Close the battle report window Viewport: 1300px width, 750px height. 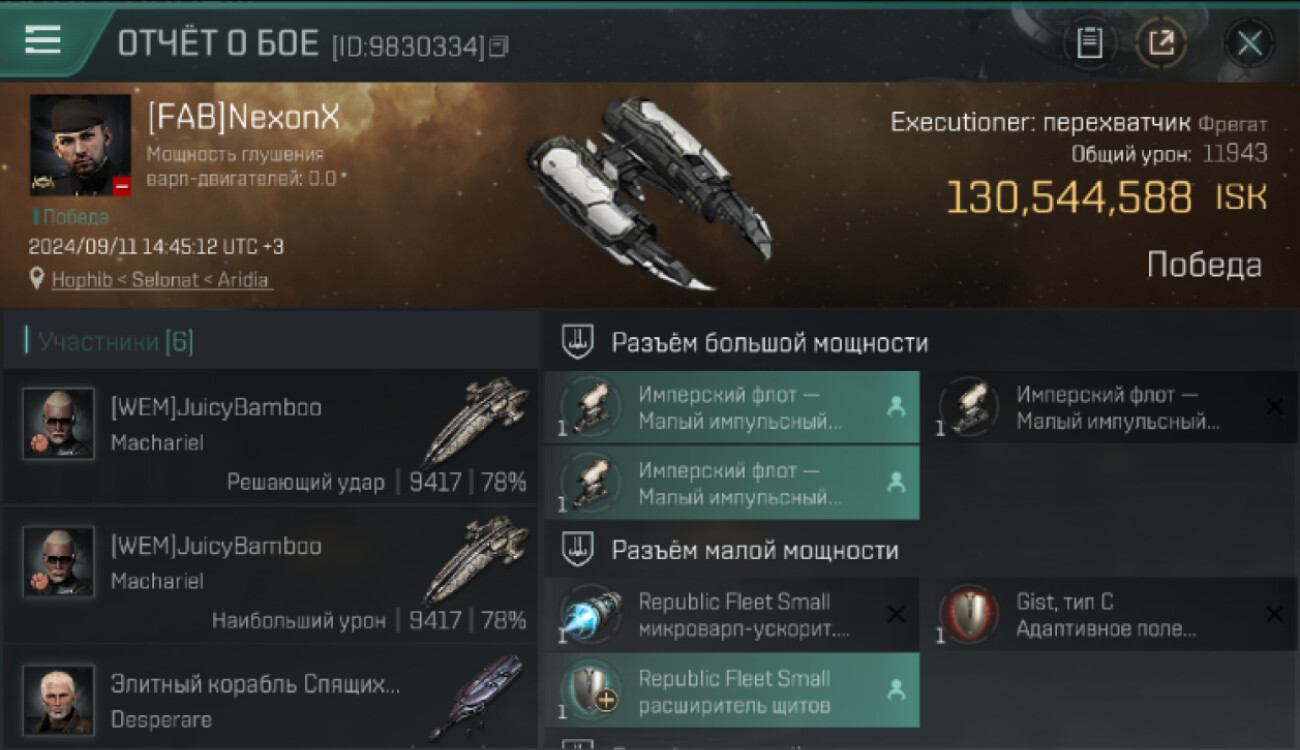1249,43
